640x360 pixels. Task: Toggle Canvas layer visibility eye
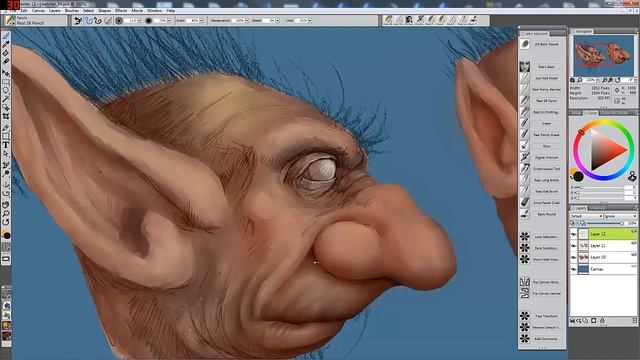point(573,269)
